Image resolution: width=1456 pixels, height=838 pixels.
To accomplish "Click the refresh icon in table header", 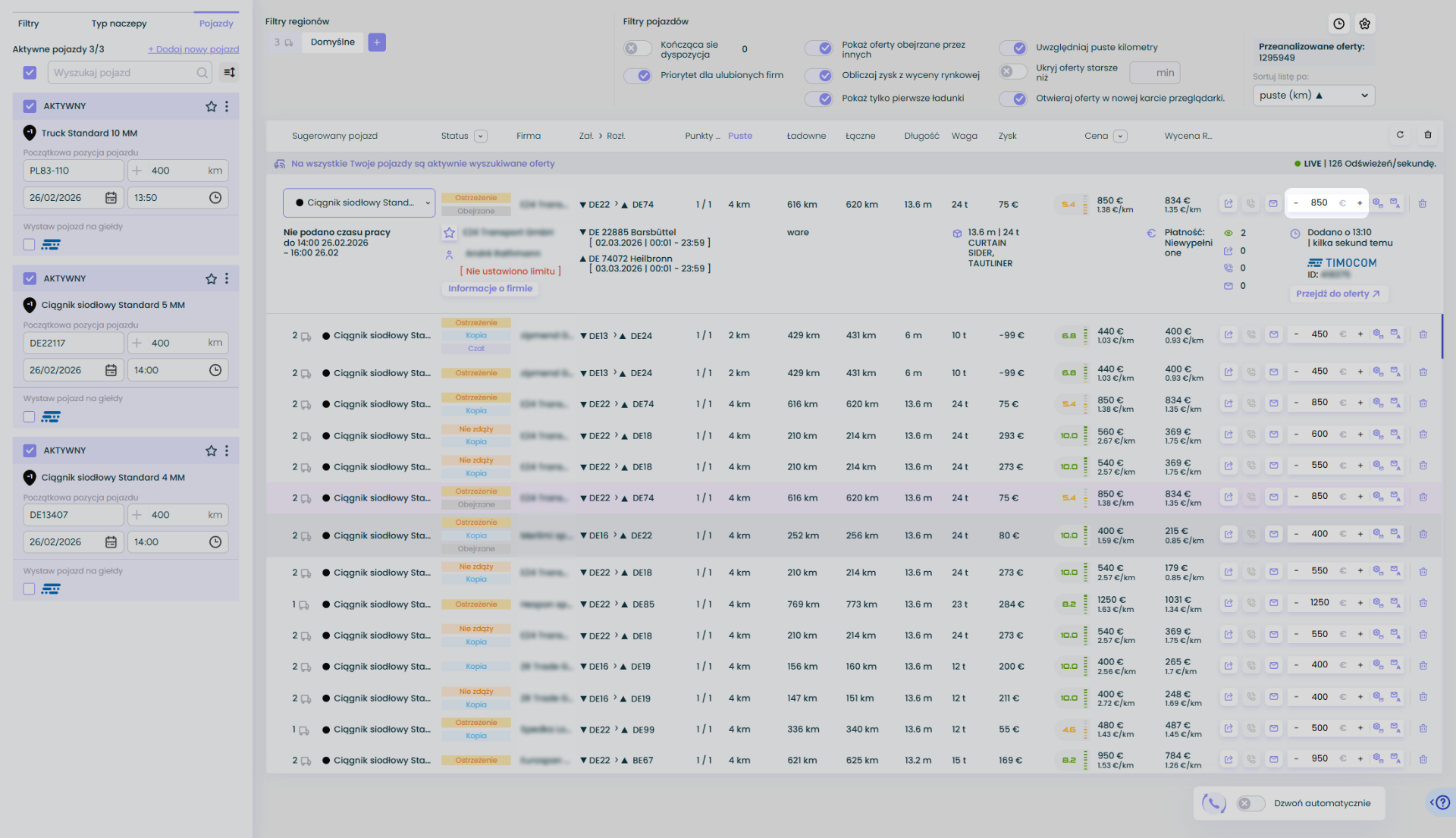I will point(1400,135).
